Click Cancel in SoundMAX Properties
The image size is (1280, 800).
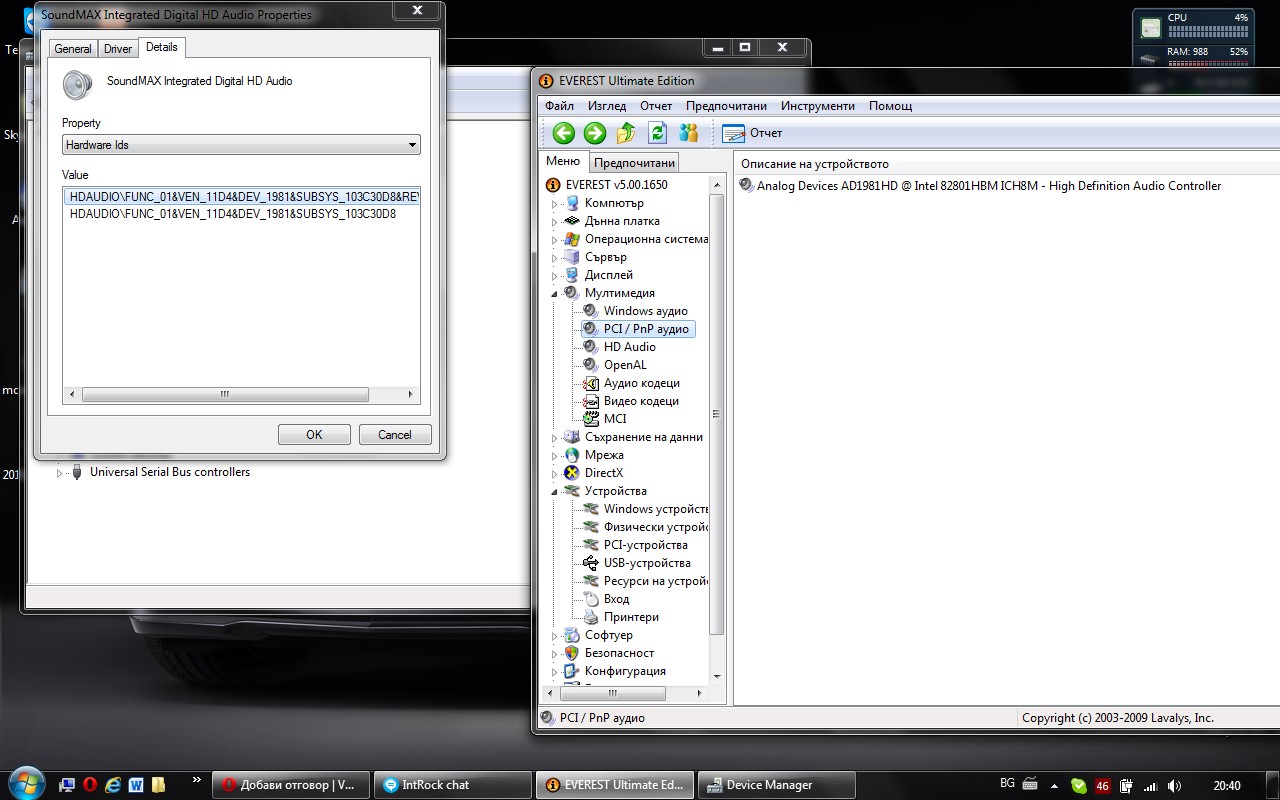[395, 435]
